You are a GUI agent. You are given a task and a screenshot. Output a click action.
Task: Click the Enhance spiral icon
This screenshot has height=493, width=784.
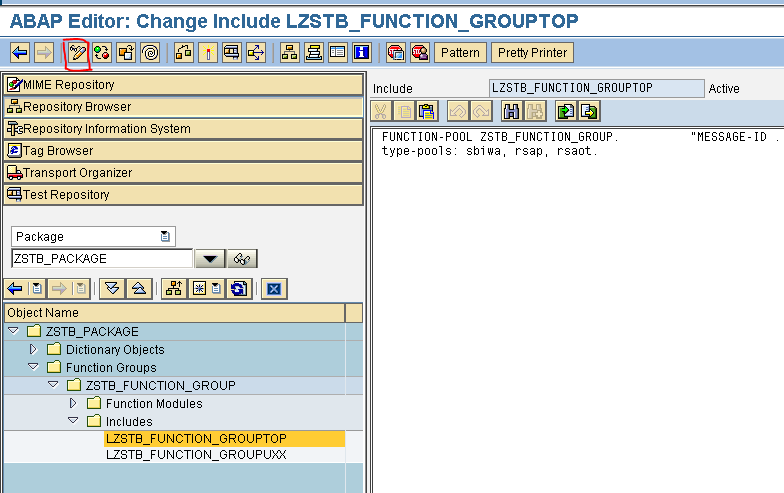(150, 52)
